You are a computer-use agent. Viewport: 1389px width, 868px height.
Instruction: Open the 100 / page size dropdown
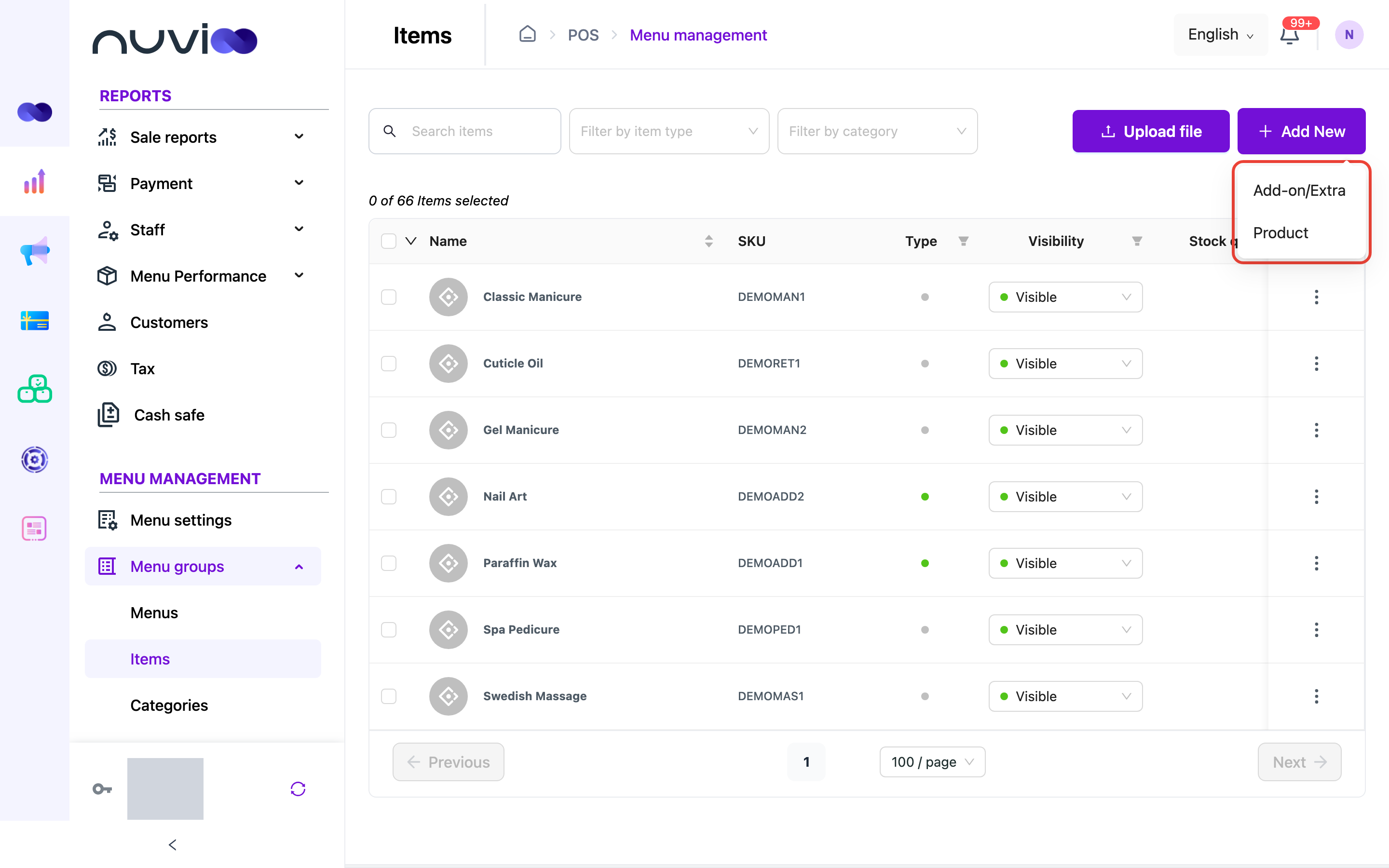[x=932, y=762]
